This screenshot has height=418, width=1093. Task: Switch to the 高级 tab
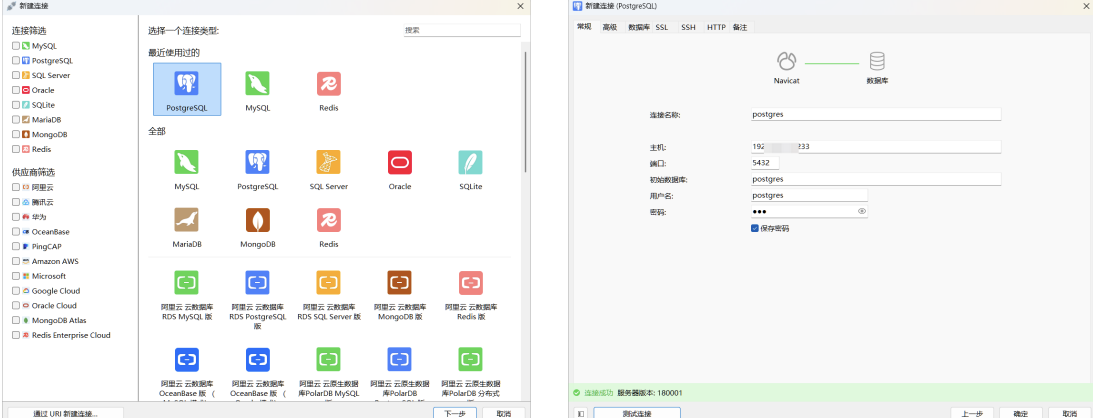(x=610, y=27)
